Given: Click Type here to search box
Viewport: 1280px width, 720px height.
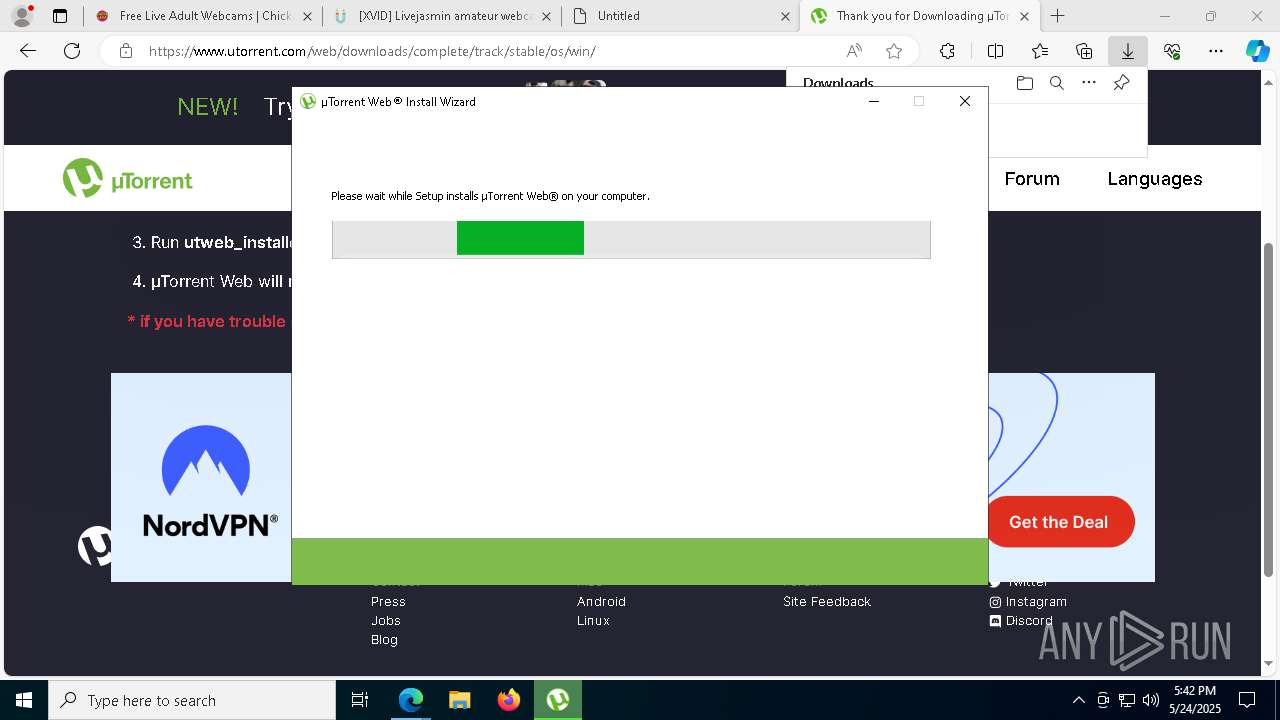Looking at the screenshot, I should coord(192,700).
